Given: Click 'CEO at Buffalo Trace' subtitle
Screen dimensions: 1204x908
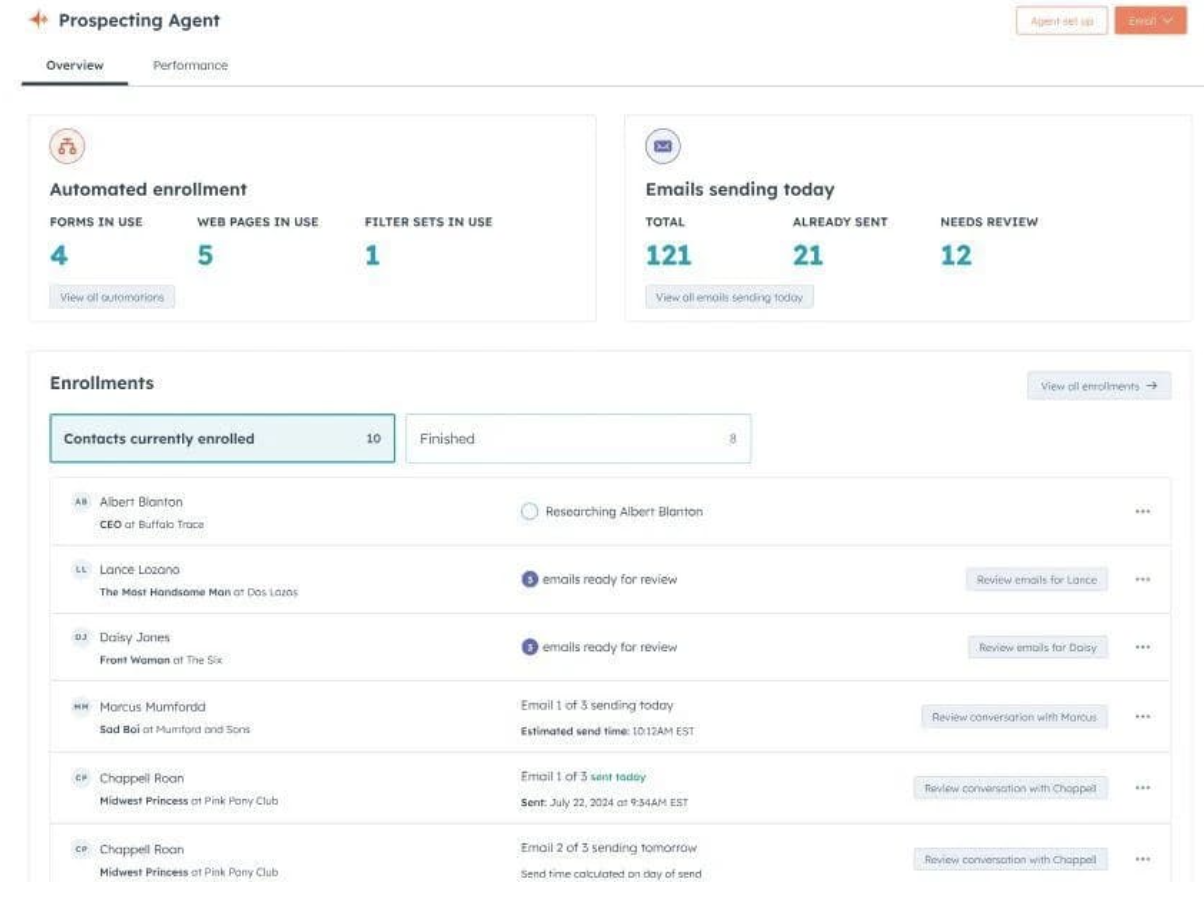Looking at the screenshot, I should pos(152,524).
